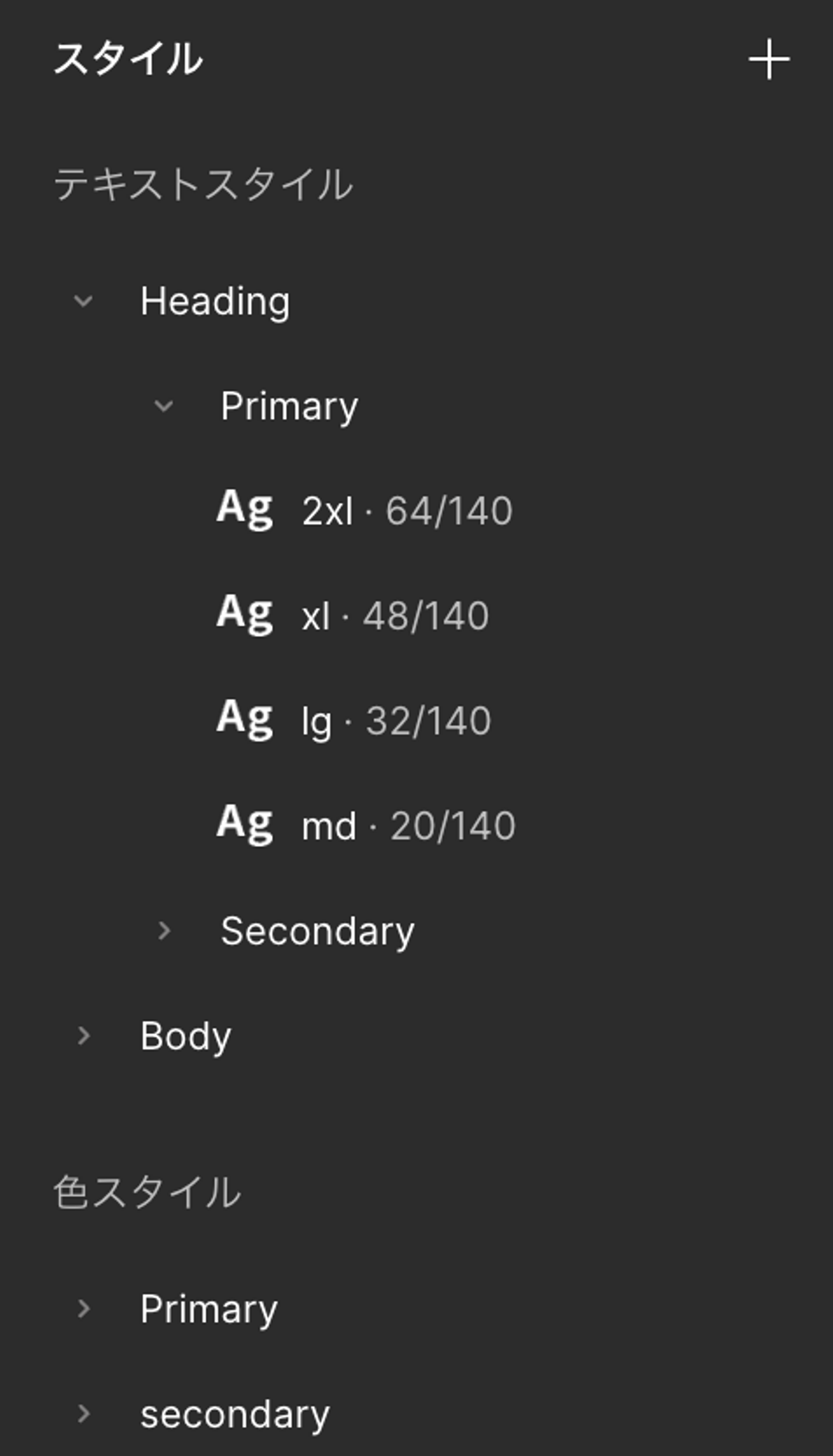The width and height of the screenshot is (833, 1456).
Task: Click the Body group label
Action: point(186,1036)
